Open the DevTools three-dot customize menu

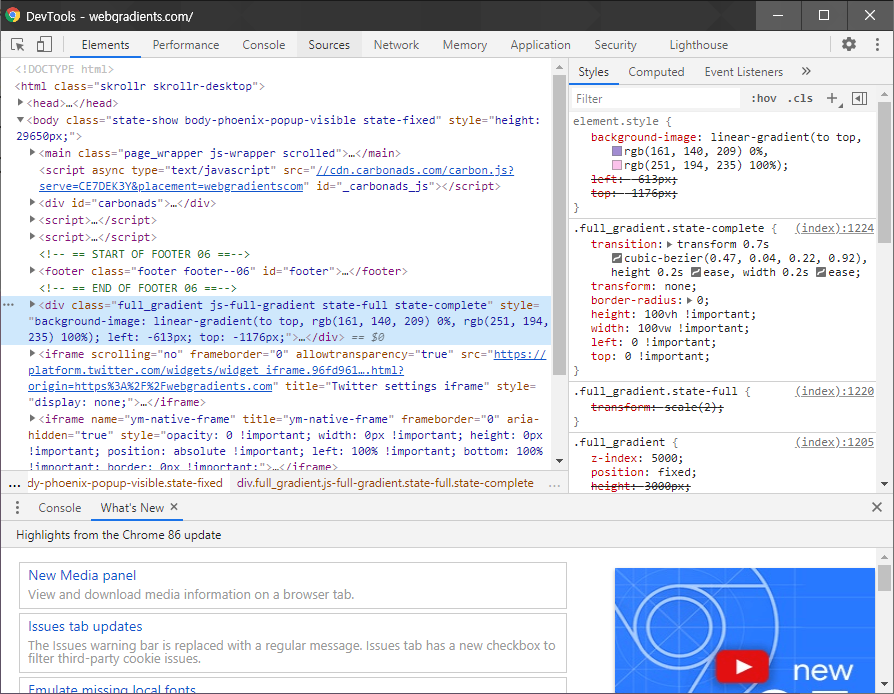tap(877, 44)
